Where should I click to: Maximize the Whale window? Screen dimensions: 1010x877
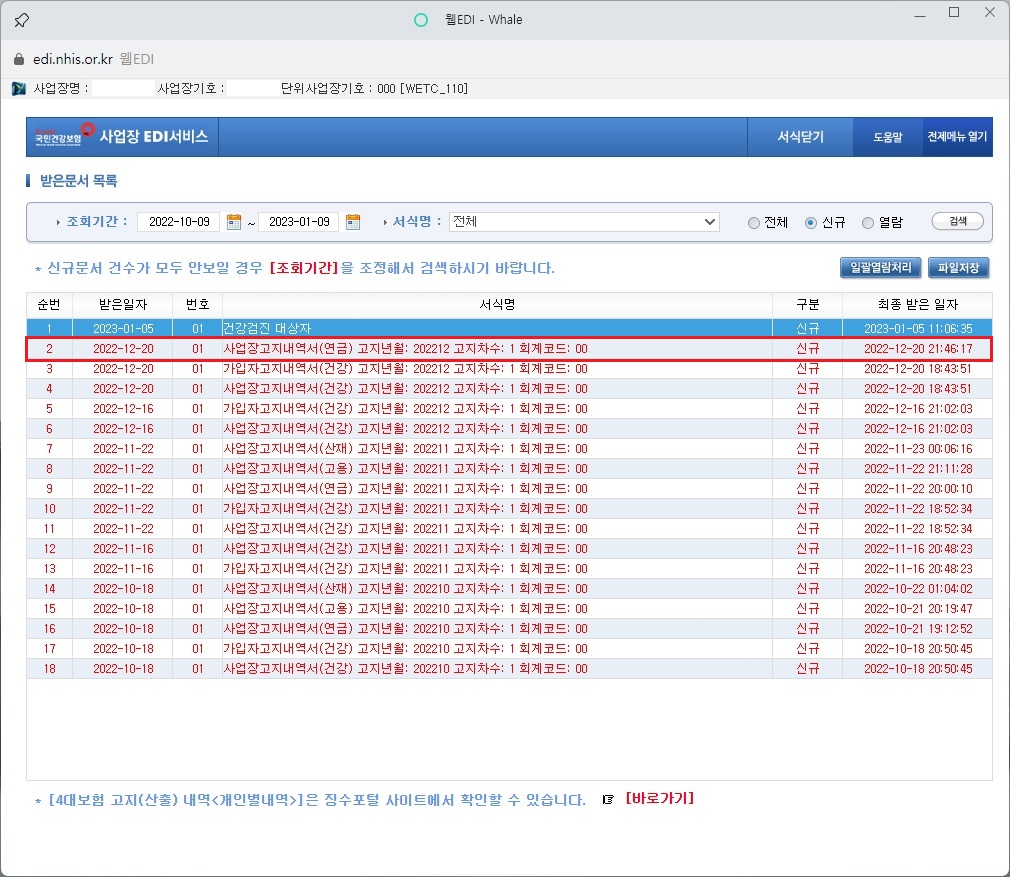[954, 13]
